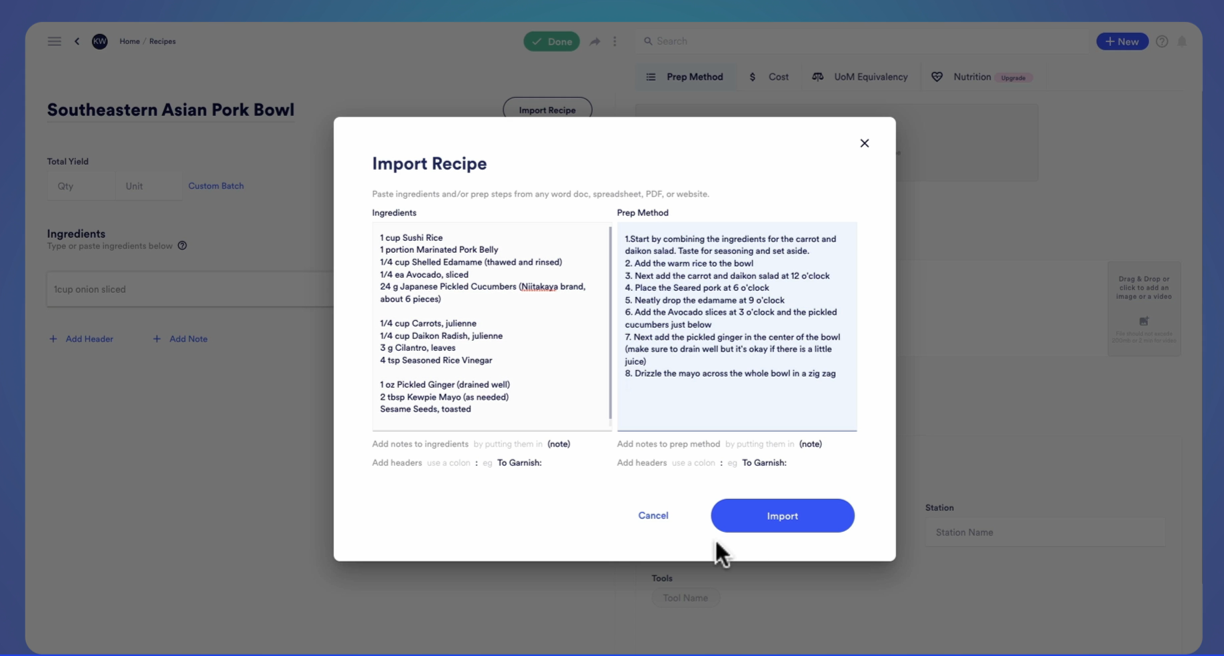Open the three-dot more options menu
The image size is (1224, 656).
click(615, 41)
